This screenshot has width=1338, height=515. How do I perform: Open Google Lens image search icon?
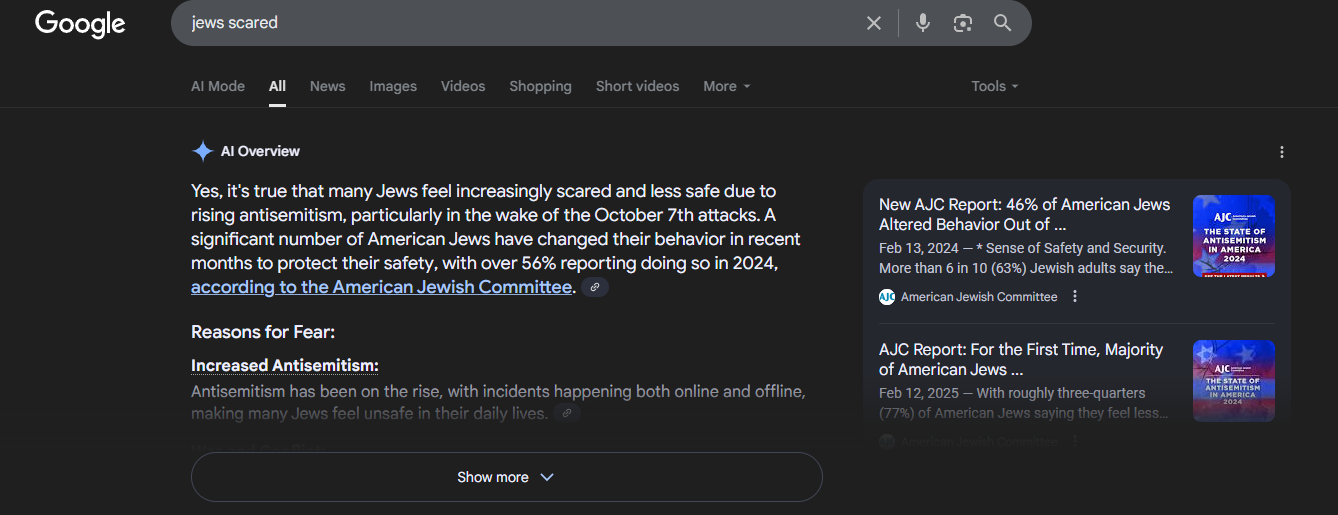coord(963,23)
